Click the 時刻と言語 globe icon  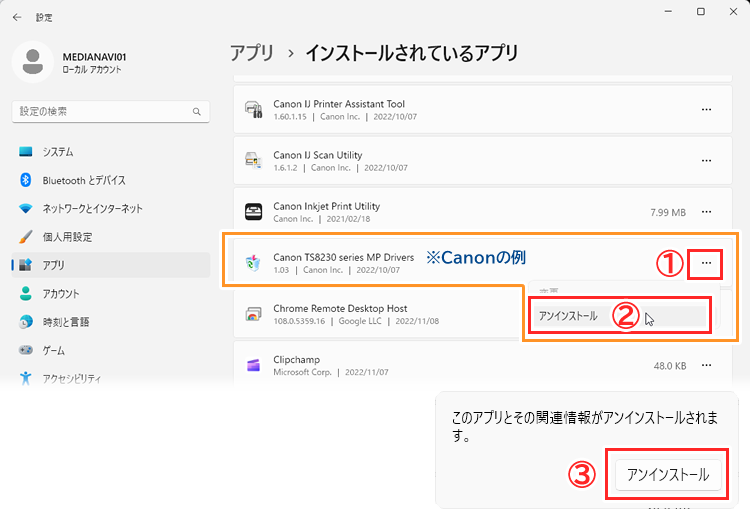pos(25,322)
